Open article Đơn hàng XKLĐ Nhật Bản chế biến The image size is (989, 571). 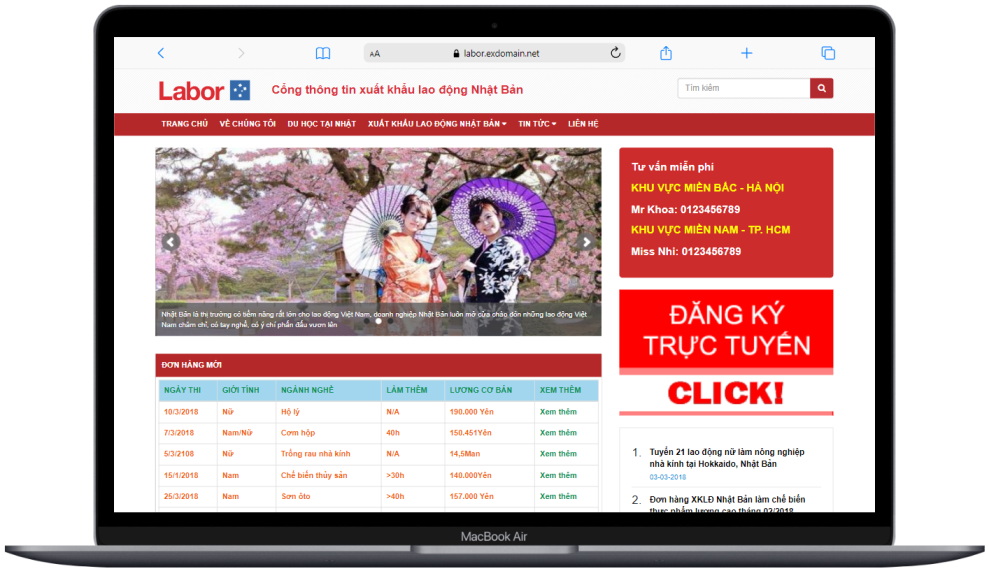pyautogui.click(x=727, y=504)
